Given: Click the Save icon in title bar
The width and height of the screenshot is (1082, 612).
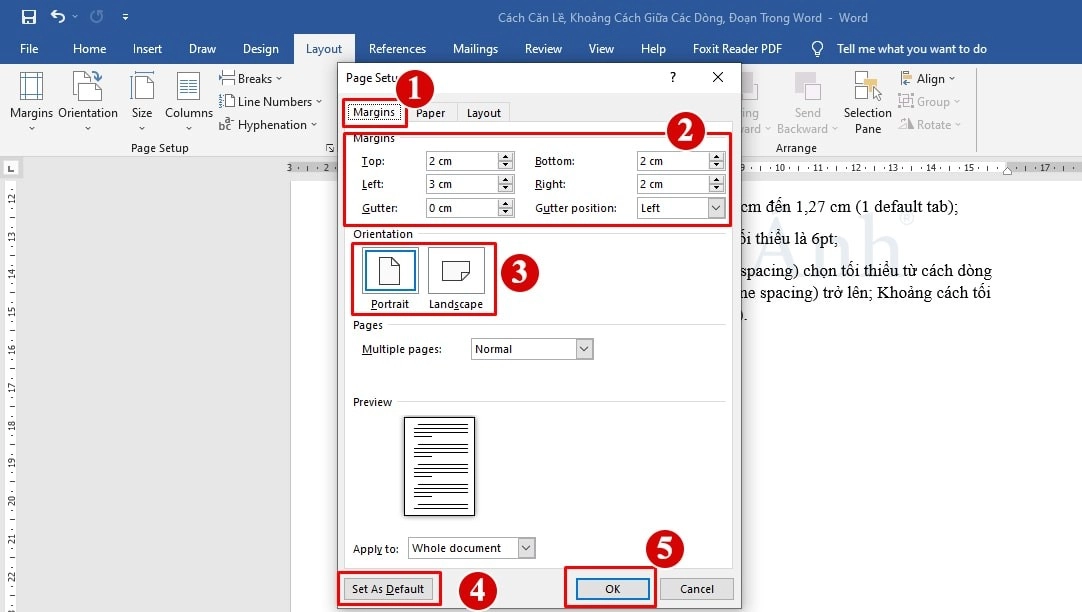Looking at the screenshot, I should click(28, 17).
